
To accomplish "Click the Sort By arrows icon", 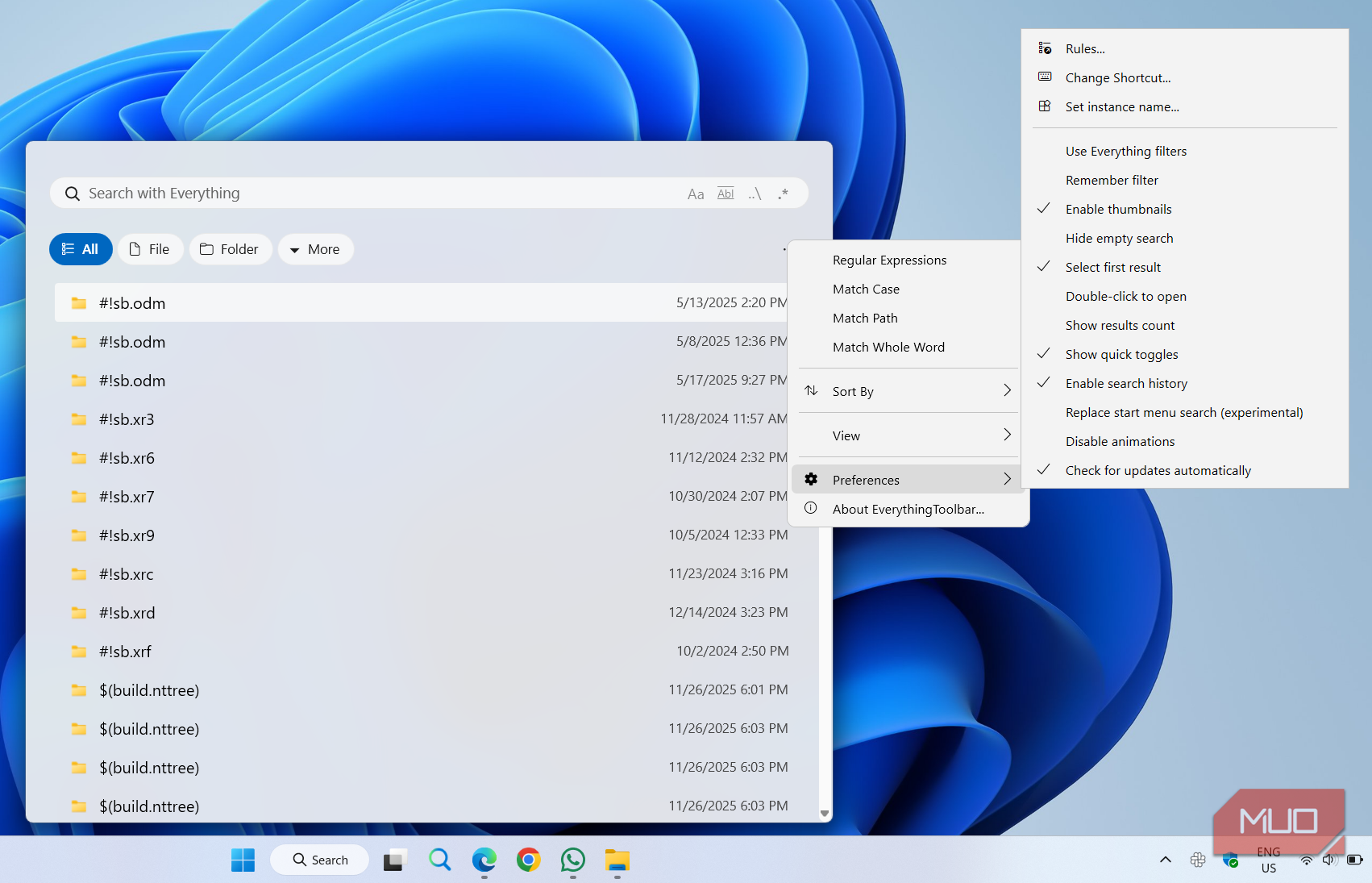I will tap(811, 391).
